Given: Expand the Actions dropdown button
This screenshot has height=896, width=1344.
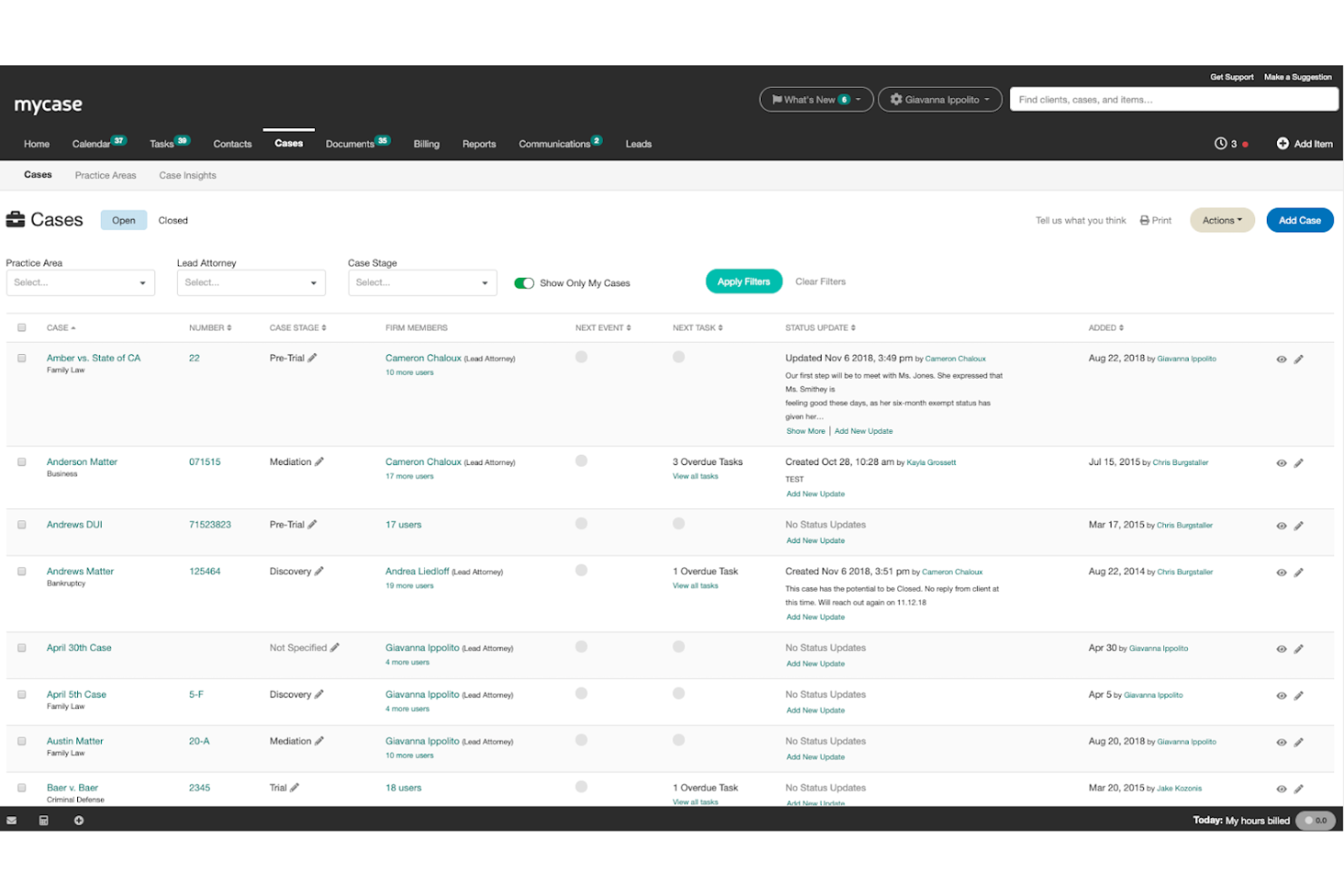Looking at the screenshot, I should (x=1222, y=221).
